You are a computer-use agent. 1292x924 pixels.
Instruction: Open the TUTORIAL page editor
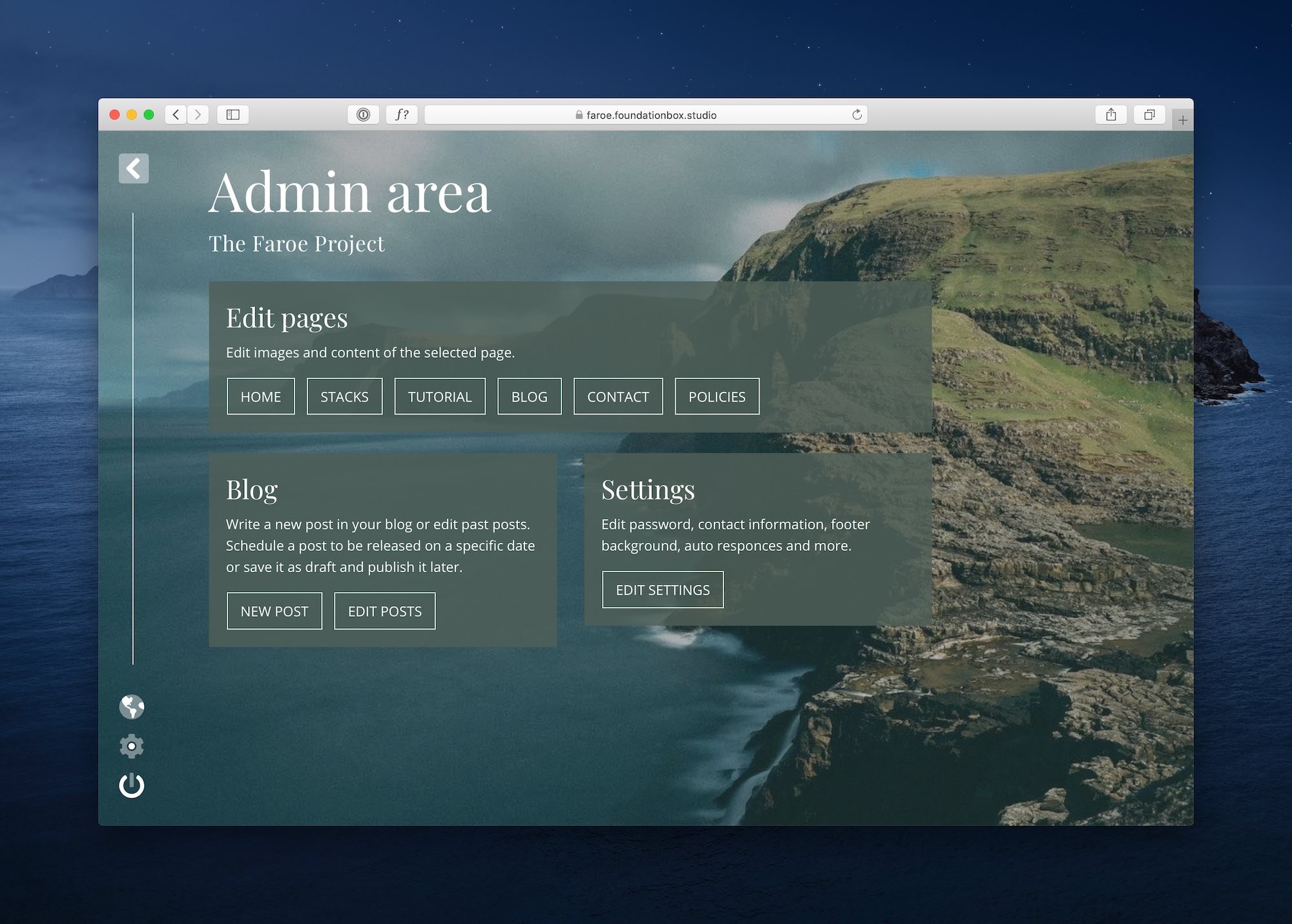click(440, 396)
